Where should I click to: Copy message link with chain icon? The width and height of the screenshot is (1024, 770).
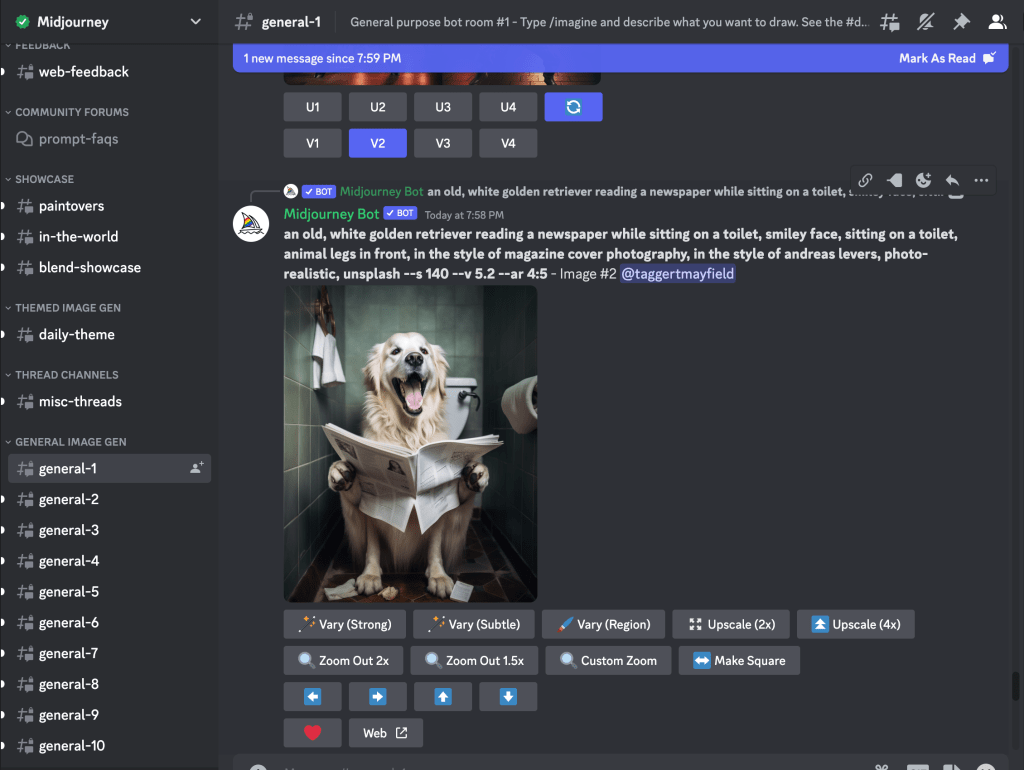pos(865,180)
